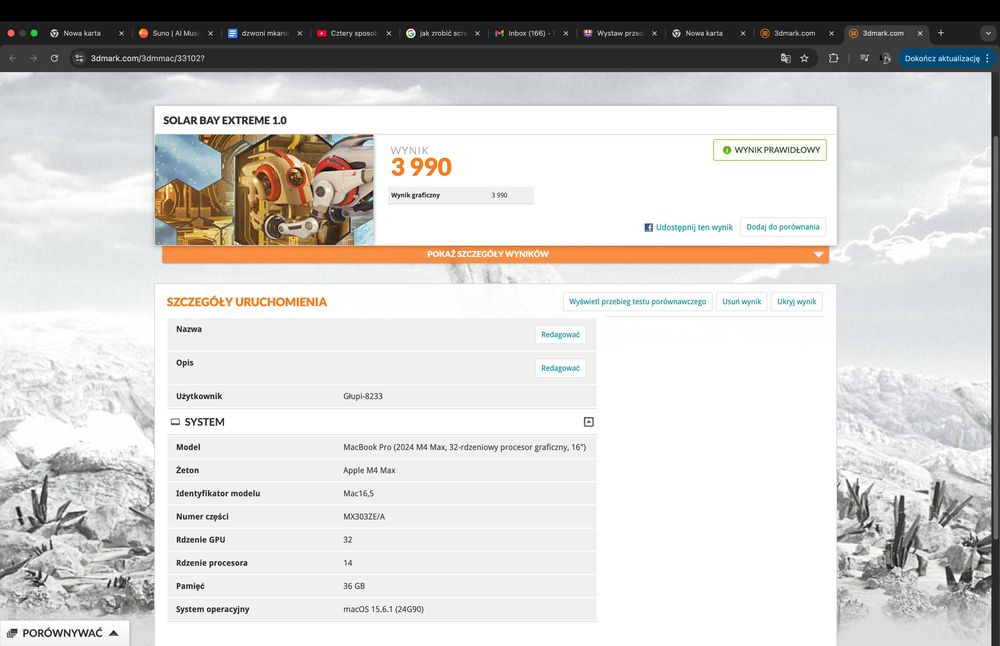This screenshot has height=646, width=1000.
Task: Open site information icon in address bar
Action: click(x=79, y=58)
